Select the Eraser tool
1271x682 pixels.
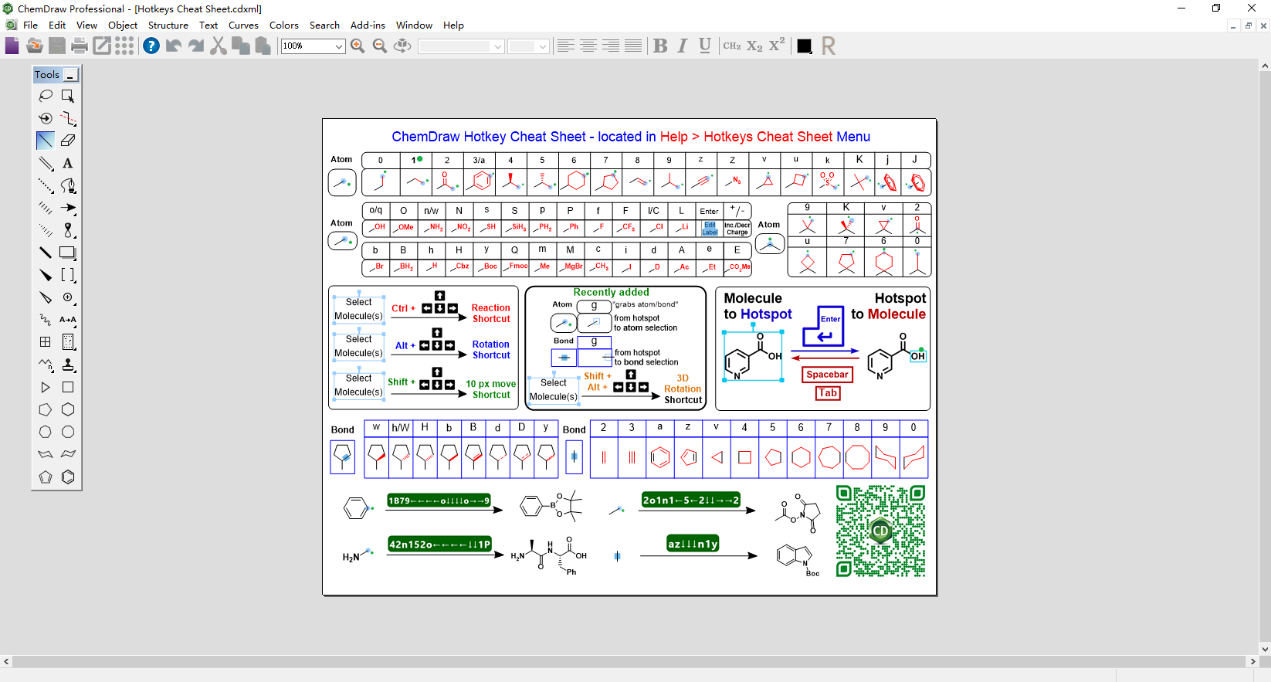[68, 141]
